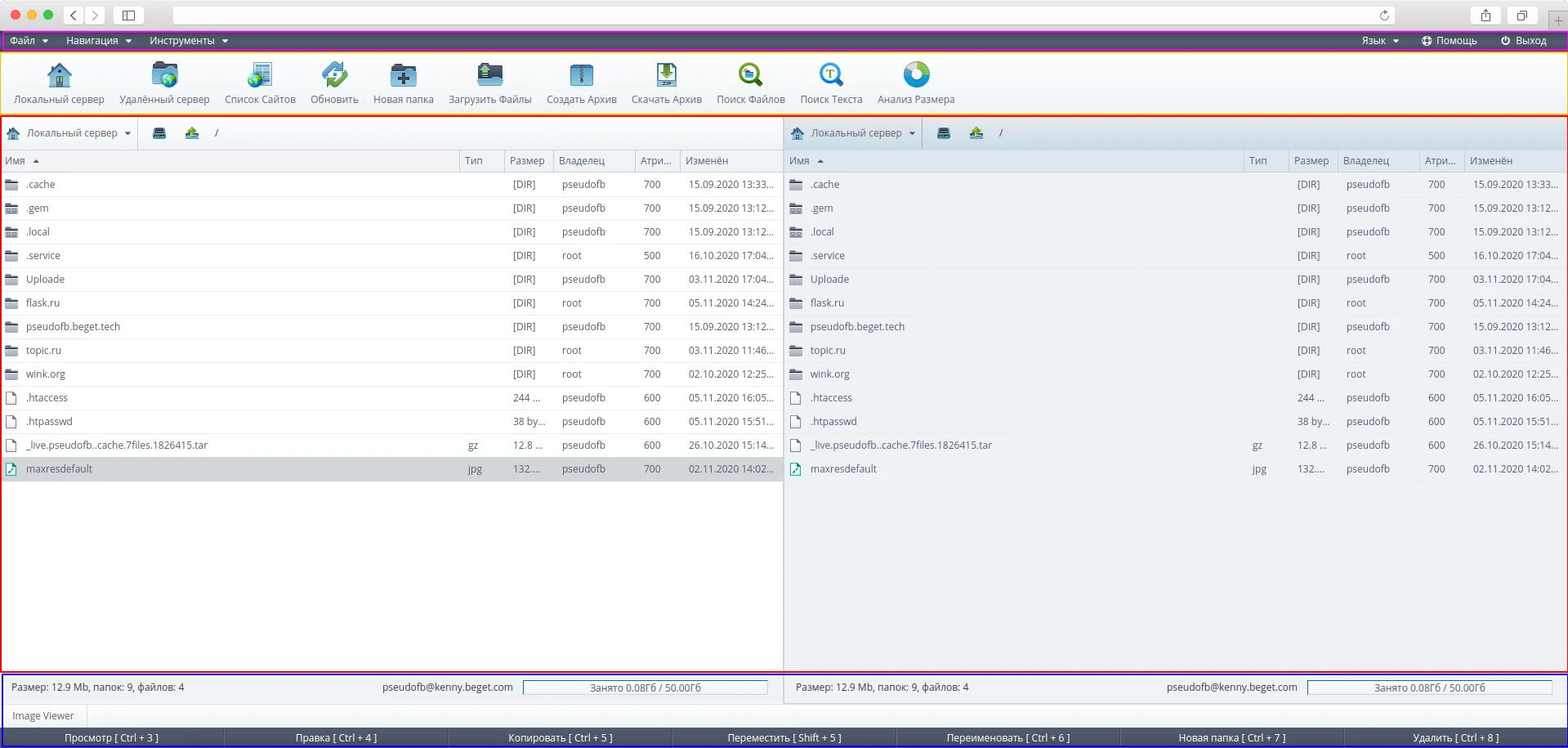The width and height of the screenshot is (1568, 748).
Task: Expand left panel Локальный сервер dropdown
Action: point(70,133)
